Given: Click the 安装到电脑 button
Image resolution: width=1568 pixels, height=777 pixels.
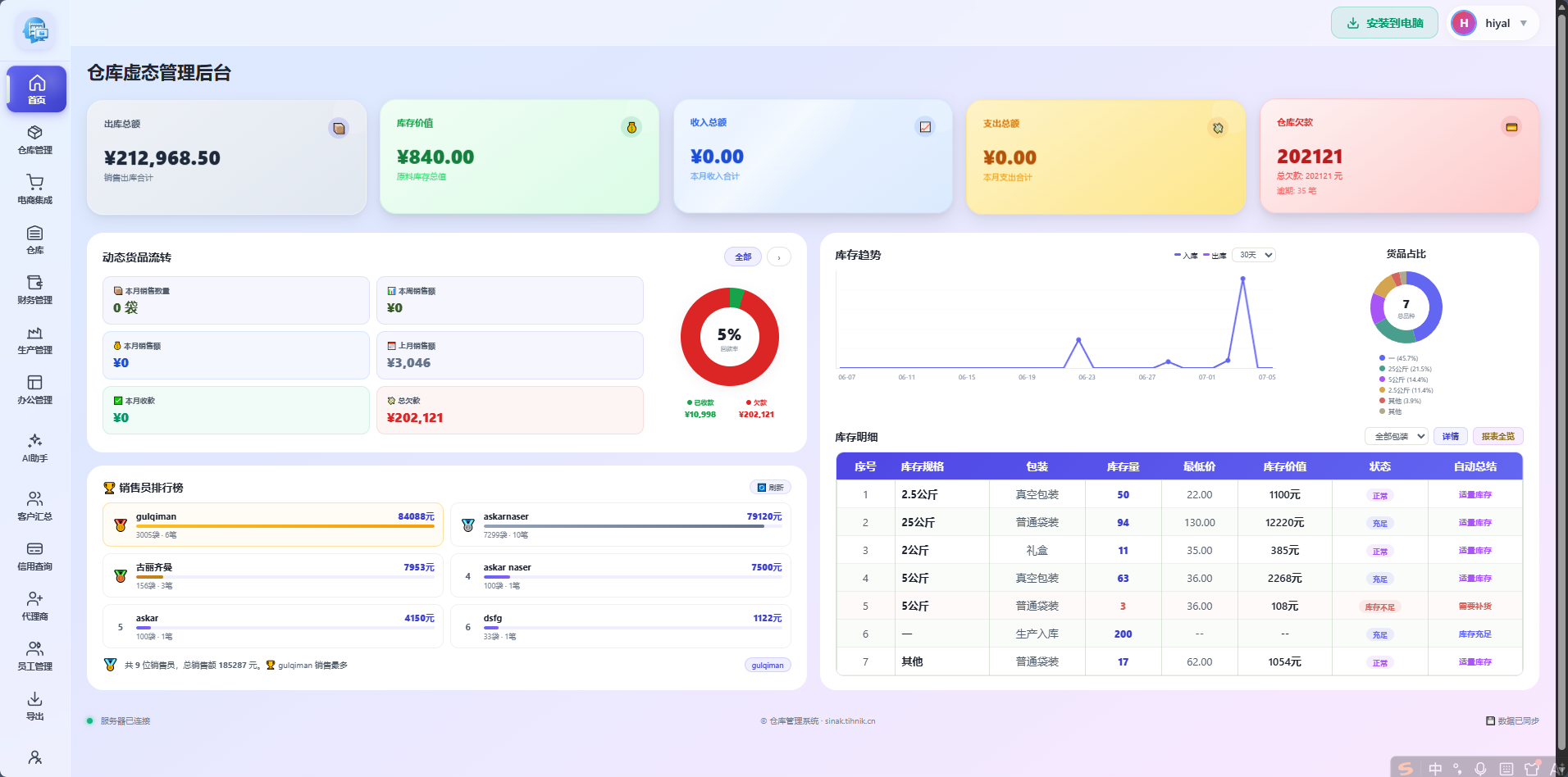Looking at the screenshot, I should 1384,23.
